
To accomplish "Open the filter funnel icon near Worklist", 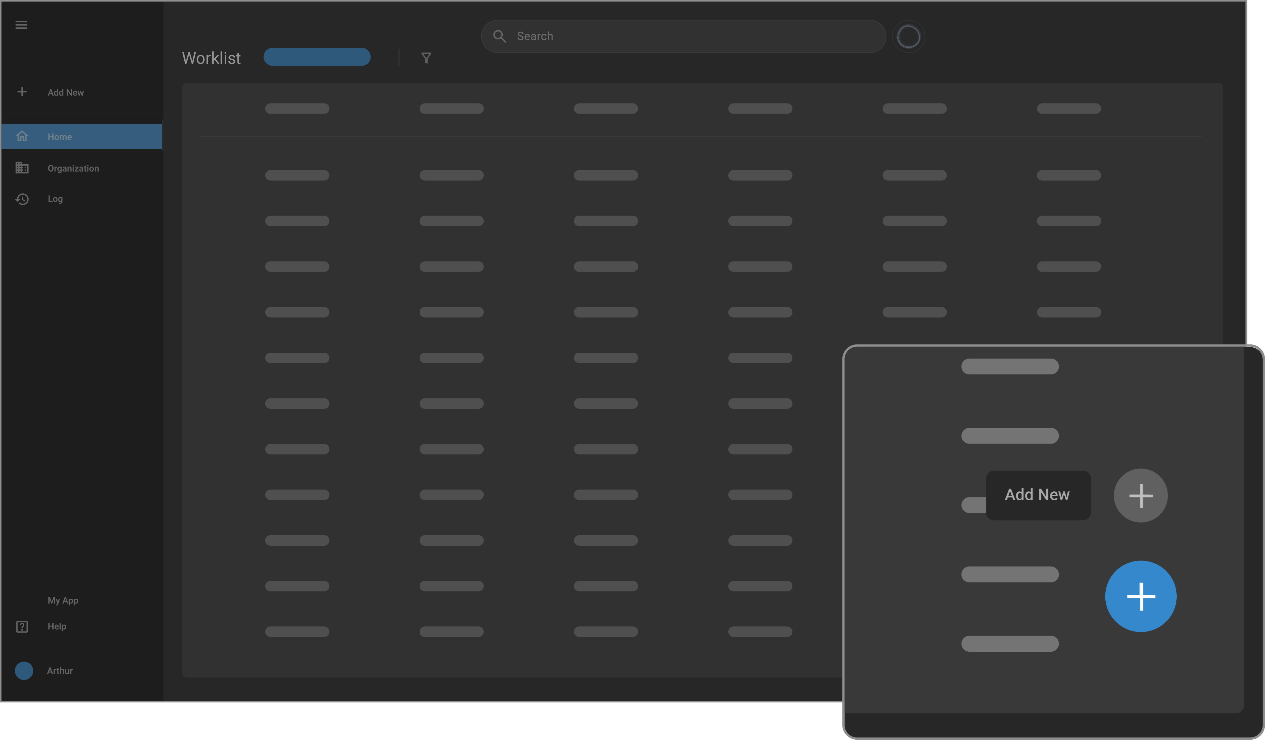I will tap(426, 58).
